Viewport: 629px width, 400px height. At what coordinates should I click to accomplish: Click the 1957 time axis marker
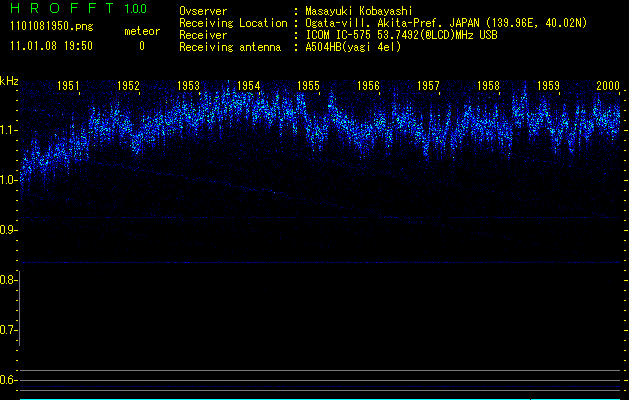(428, 85)
